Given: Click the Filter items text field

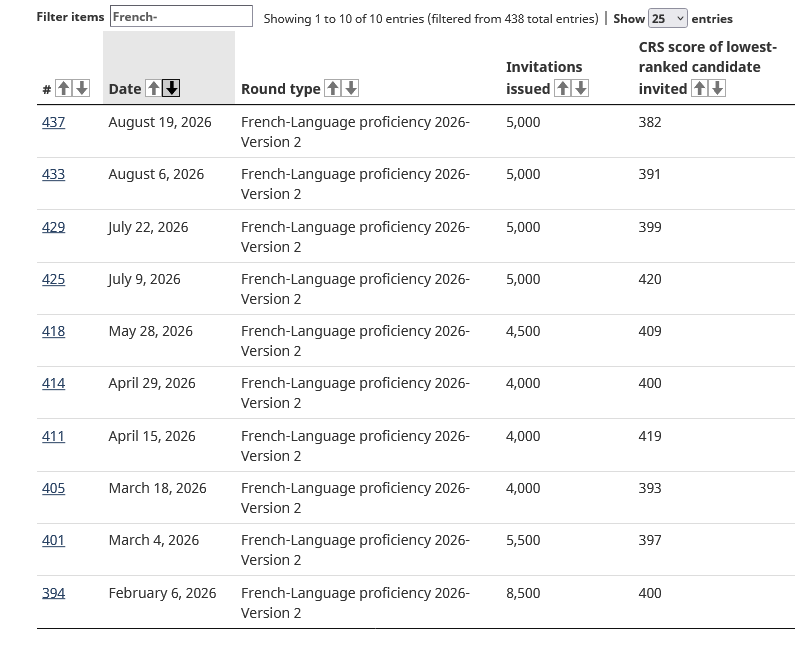Looking at the screenshot, I should pyautogui.click(x=181, y=16).
